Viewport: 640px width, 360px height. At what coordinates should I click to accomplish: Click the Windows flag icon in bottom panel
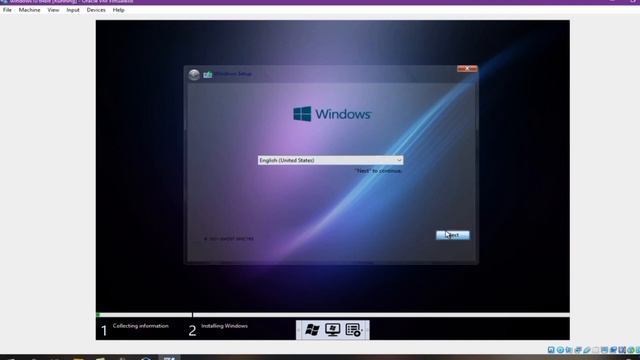[x=312, y=330]
